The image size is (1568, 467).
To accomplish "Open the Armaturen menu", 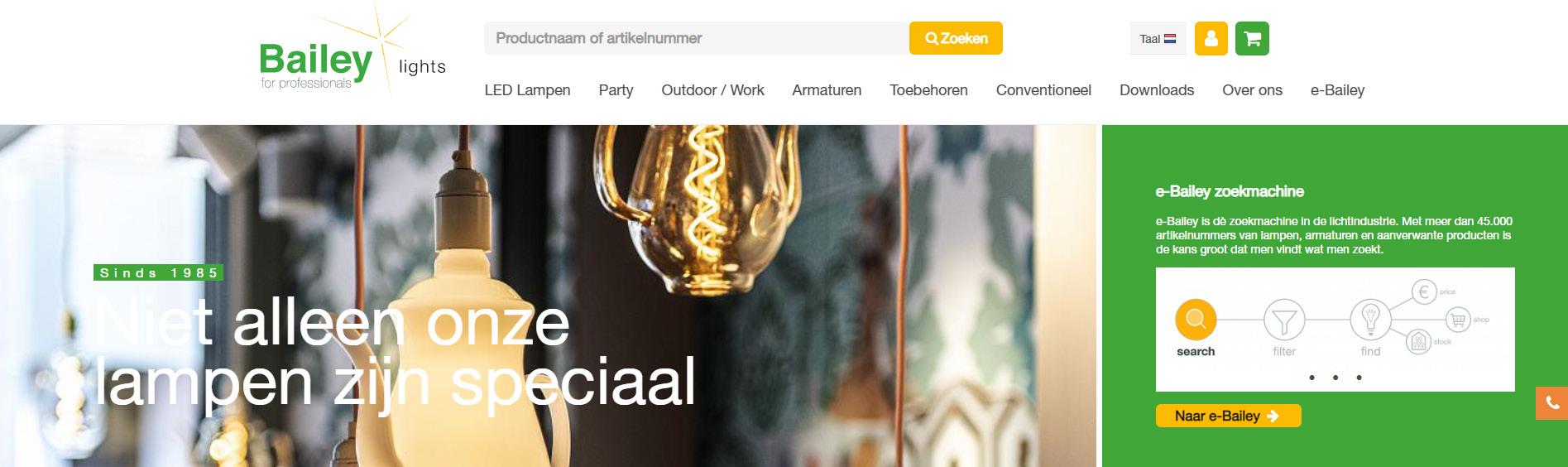I will [827, 90].
